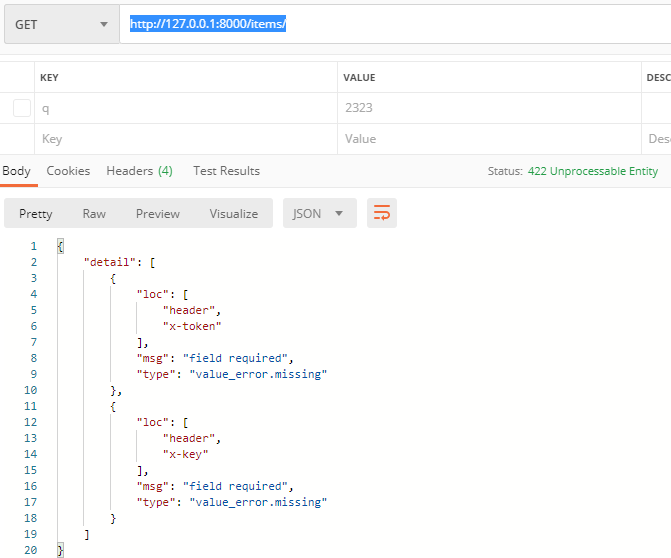Select the Body response tab
Screen dimensions: 671x558
coord(16,171)
